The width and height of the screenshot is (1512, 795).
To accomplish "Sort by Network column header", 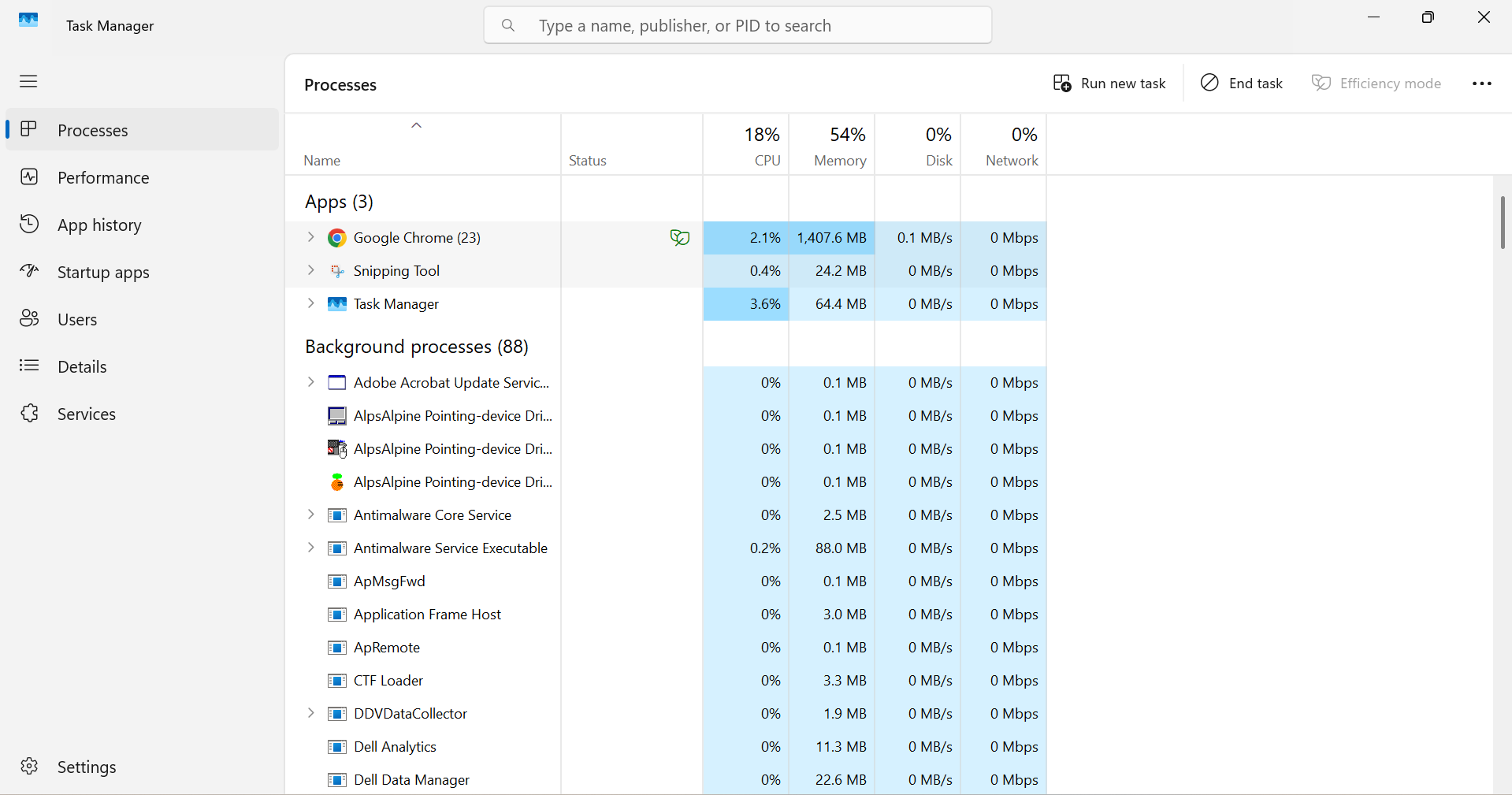I will [1004, 145].
